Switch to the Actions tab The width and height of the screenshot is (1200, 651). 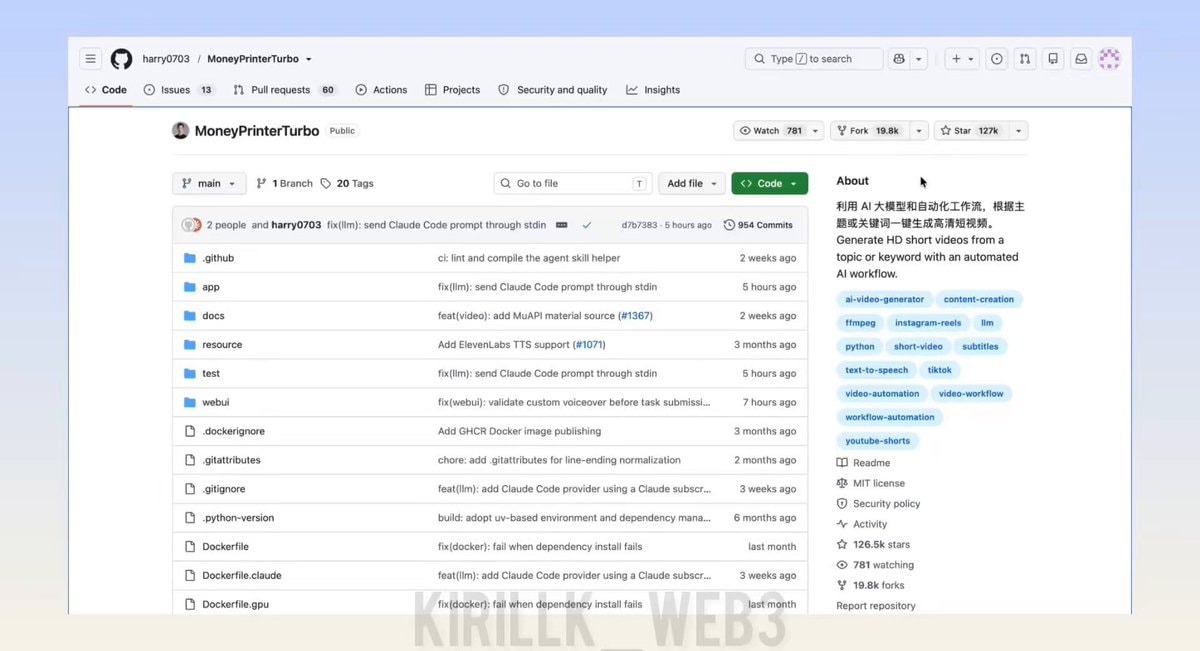381,90
